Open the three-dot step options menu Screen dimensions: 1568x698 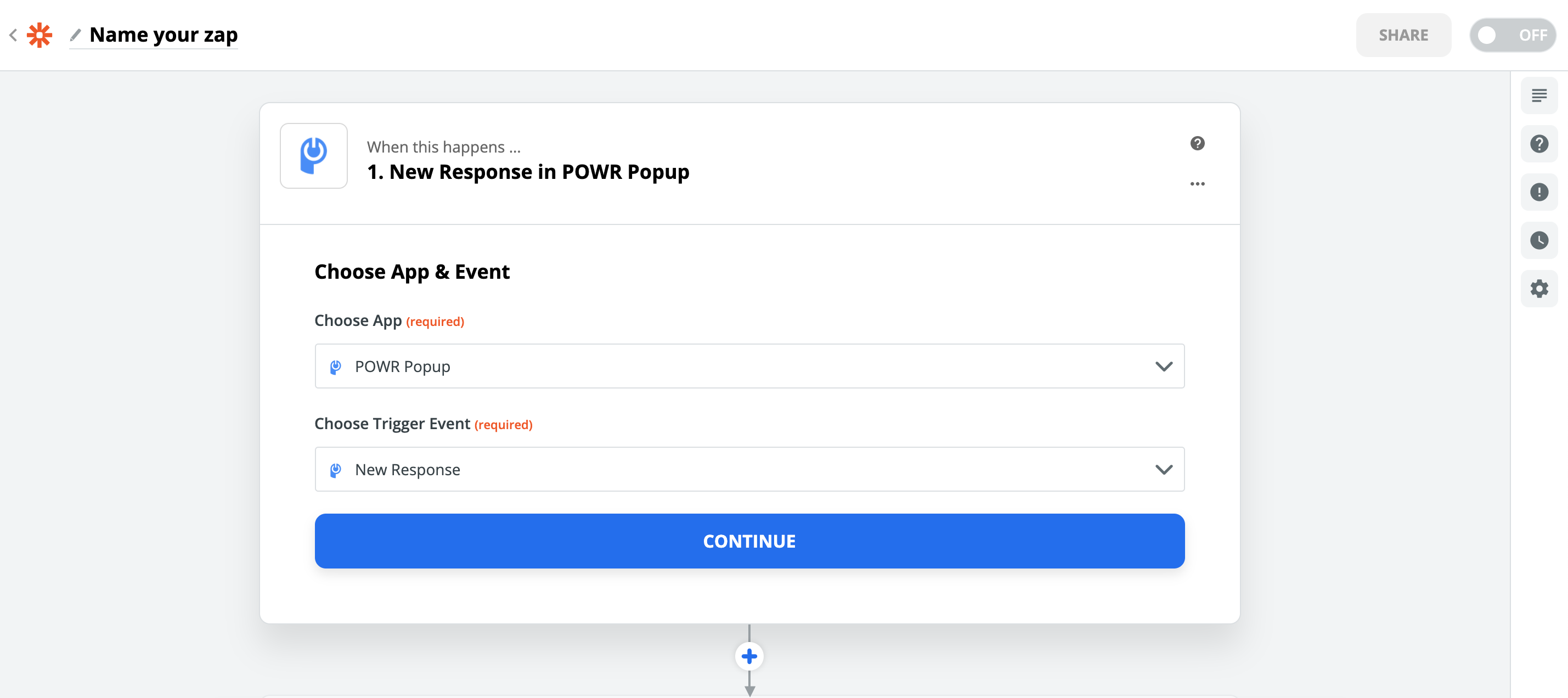[1197, 184]
